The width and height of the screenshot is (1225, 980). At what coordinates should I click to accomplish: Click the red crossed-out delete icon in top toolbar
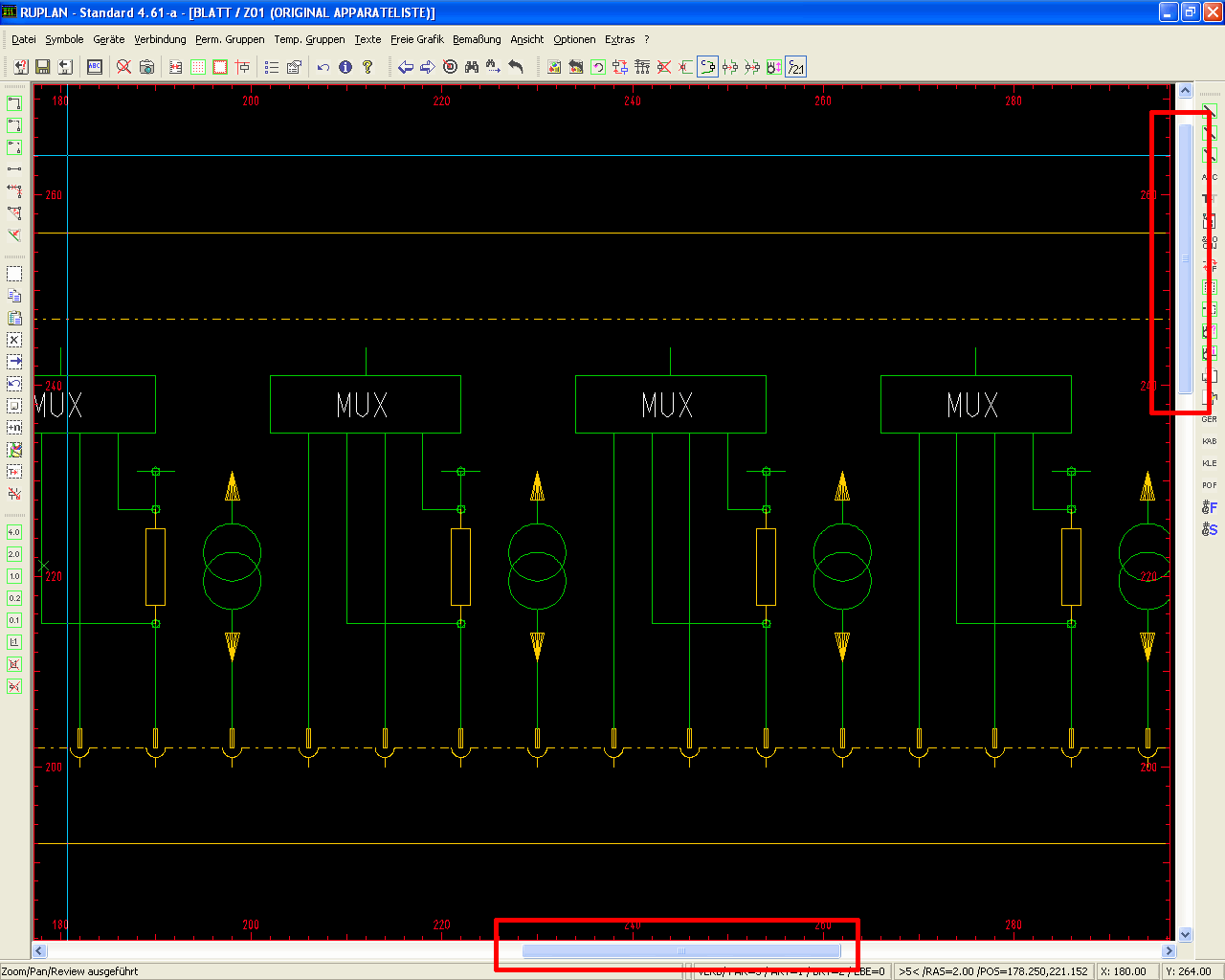(x=124, y=67)
